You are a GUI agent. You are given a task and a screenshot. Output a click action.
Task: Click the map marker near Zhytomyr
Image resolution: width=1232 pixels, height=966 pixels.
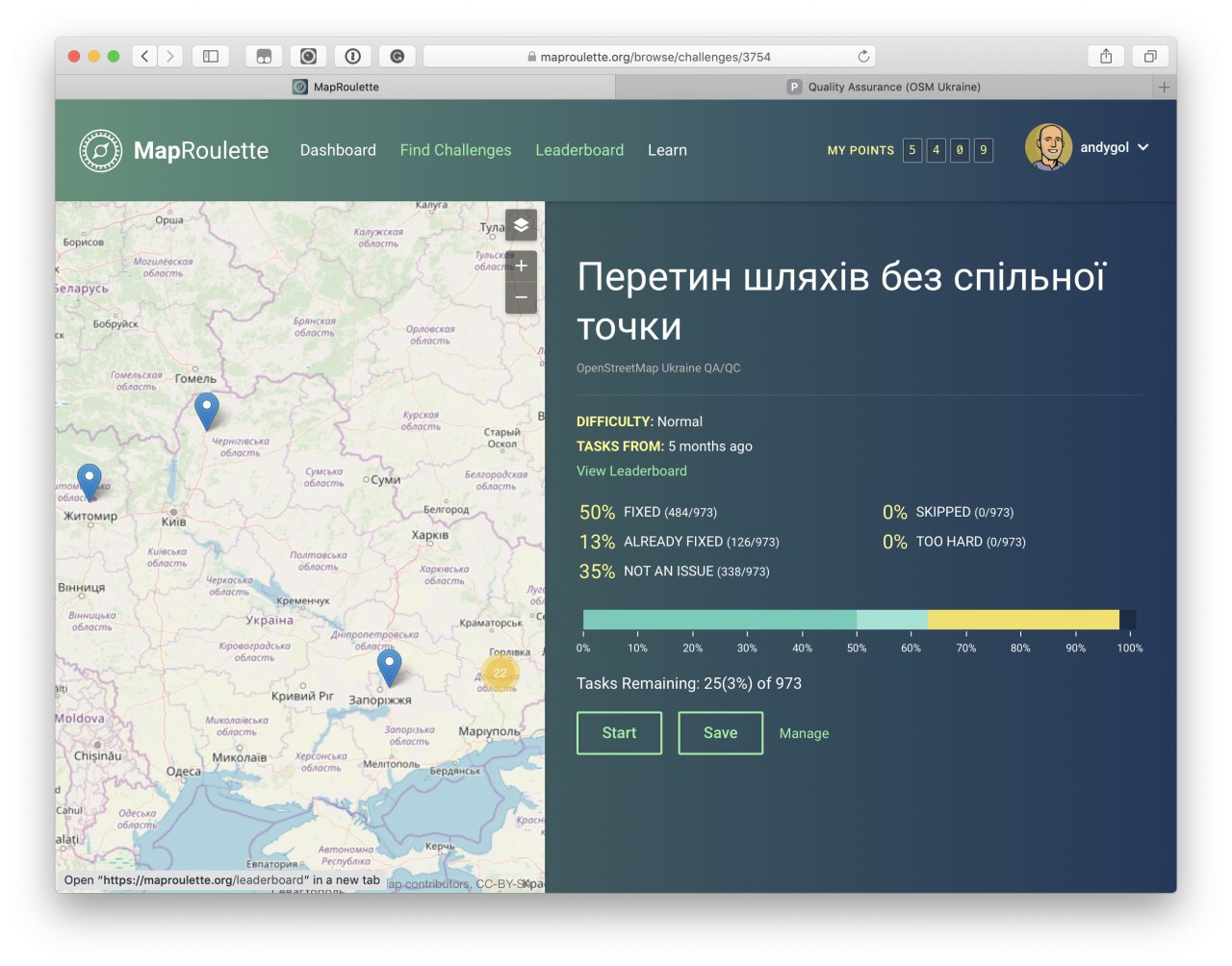pos(90,482)
